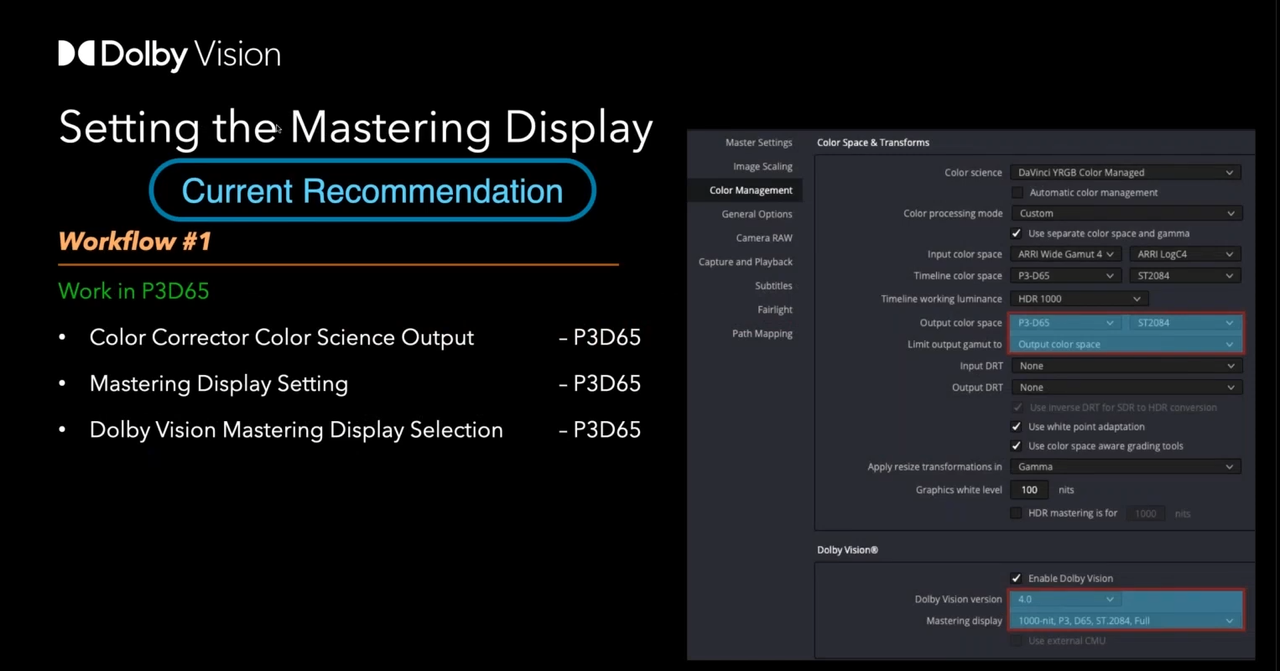Click Color Space & Transforms header
The height and width of the screenshot is (671, 1280).
[x=873, y=142]
